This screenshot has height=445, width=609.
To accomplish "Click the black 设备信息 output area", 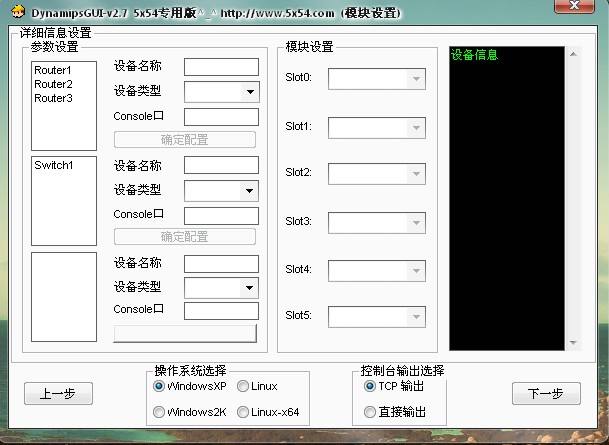I will click(x=507, y=198).
